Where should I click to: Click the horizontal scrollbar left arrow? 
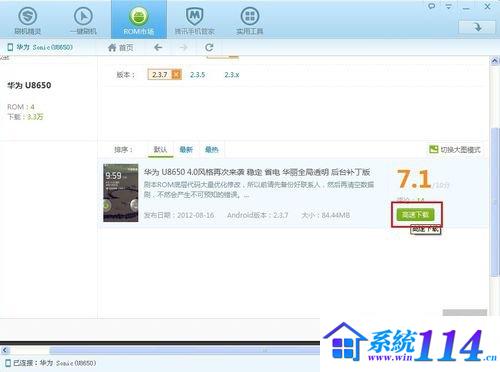point(5,350)
